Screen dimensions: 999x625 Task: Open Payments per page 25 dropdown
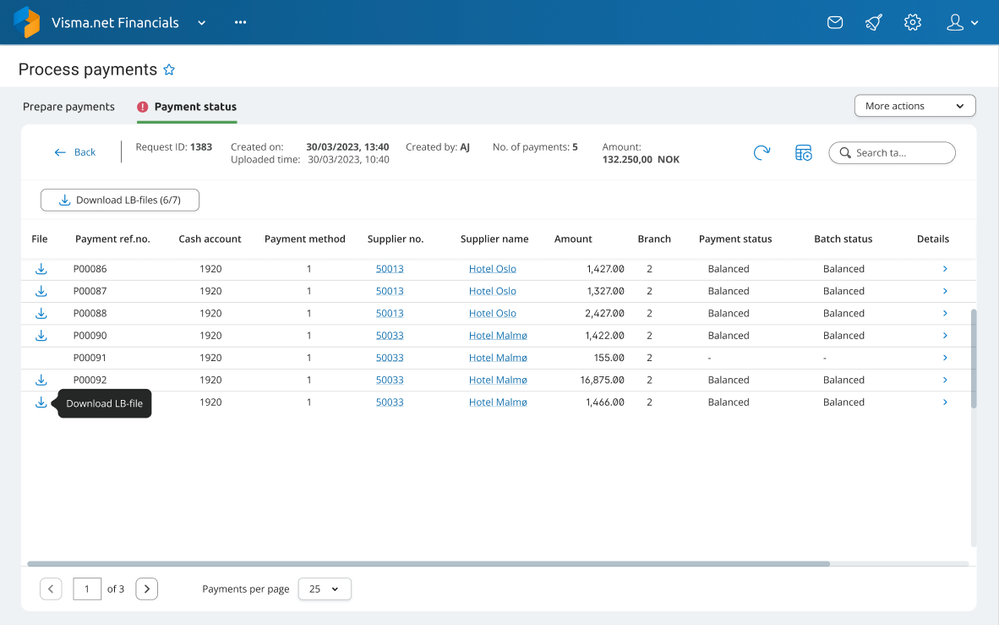(x=325, y=589)
